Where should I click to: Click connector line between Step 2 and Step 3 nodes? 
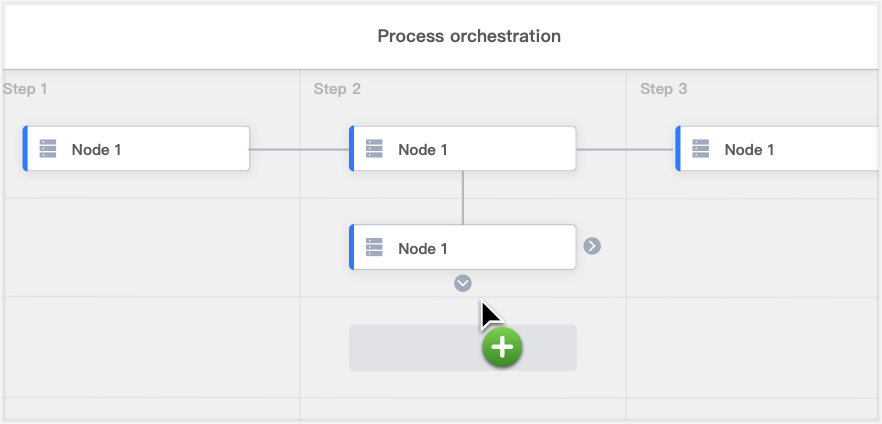click(x=625, y=149)
